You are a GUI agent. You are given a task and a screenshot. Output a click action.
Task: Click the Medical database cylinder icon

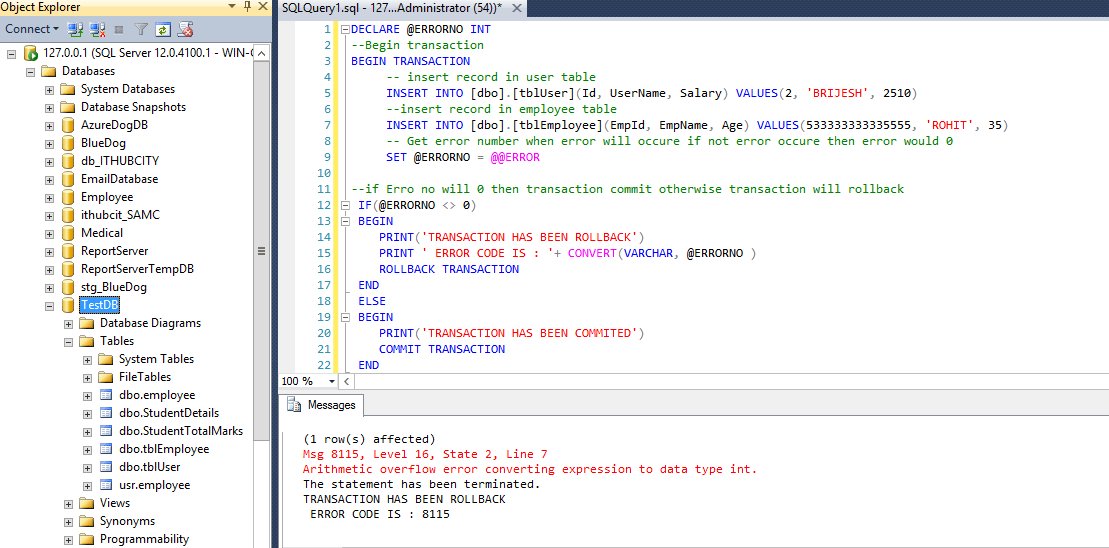[68, 233]
